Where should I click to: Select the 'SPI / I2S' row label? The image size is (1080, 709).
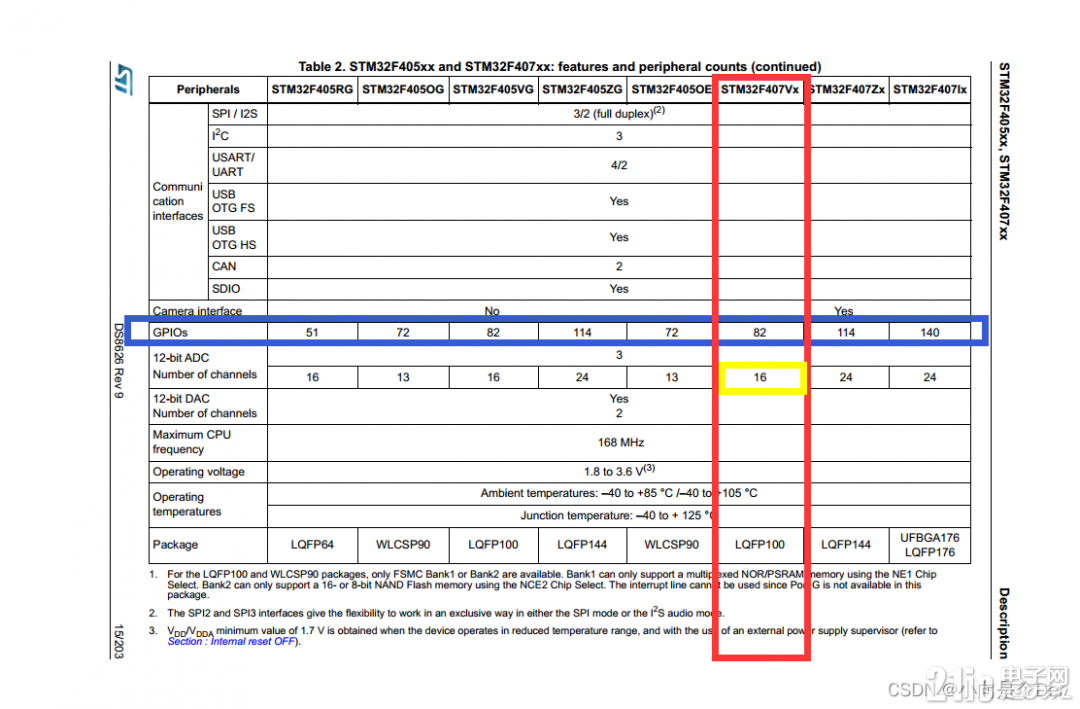[x=235, y=114]
